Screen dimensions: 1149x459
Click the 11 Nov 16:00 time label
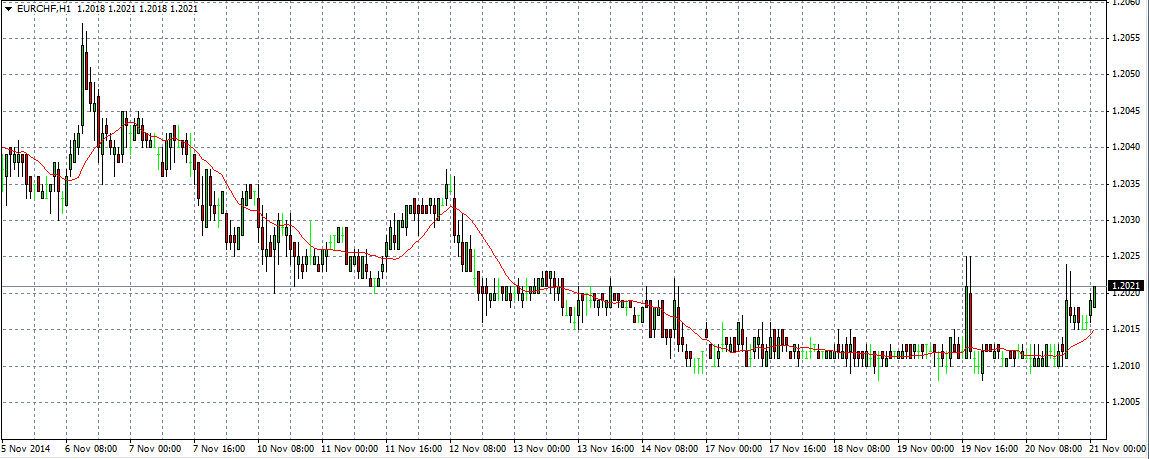(x=415, y=447)
